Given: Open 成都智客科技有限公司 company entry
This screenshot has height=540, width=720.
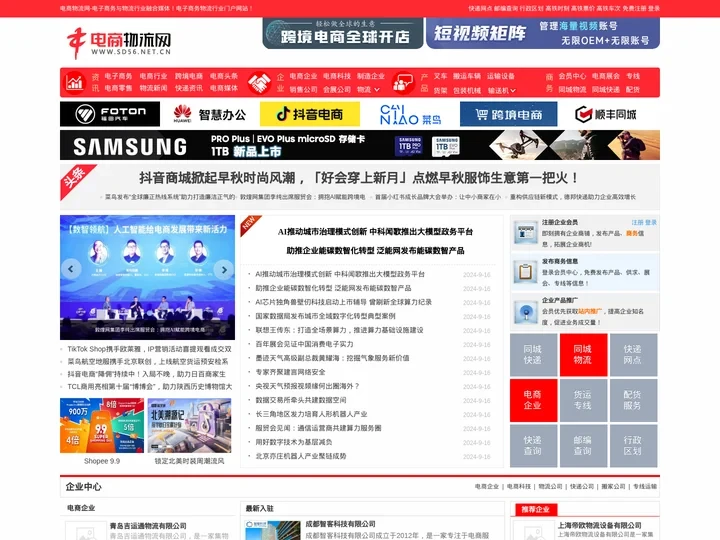Looking at the screenshot, I should point(340,524).
